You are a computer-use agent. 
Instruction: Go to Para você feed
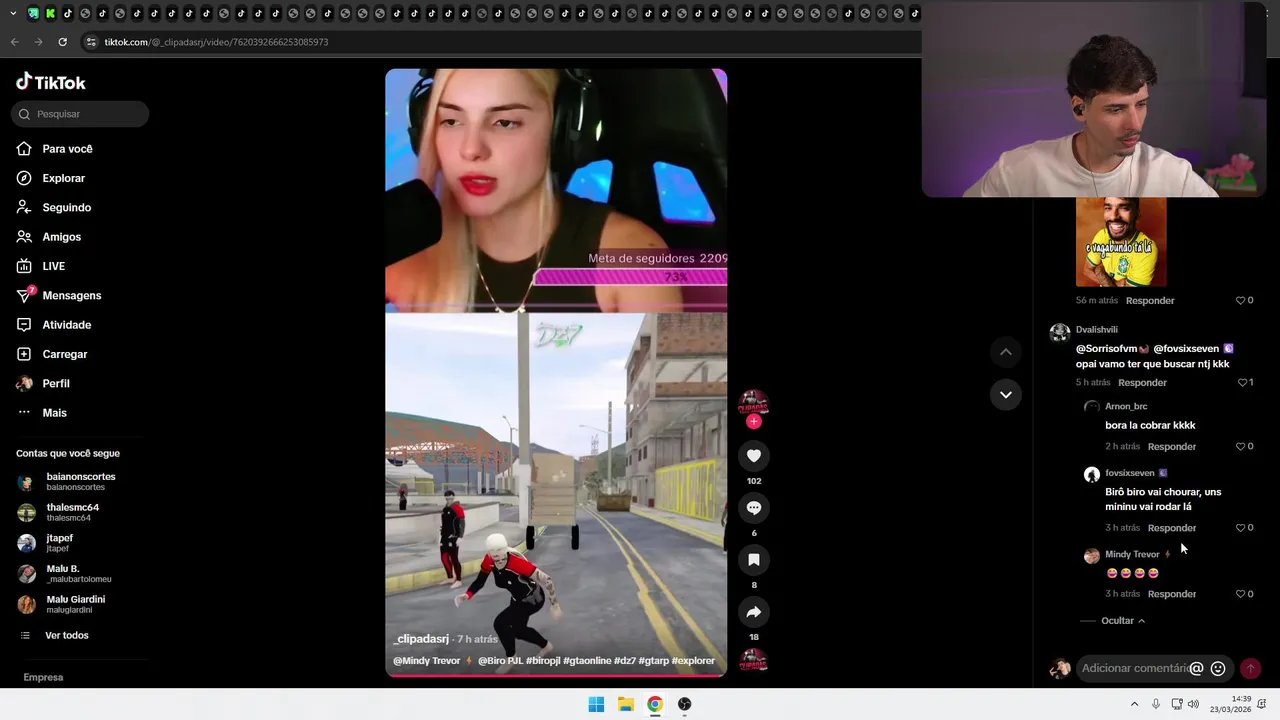point(67,149)
